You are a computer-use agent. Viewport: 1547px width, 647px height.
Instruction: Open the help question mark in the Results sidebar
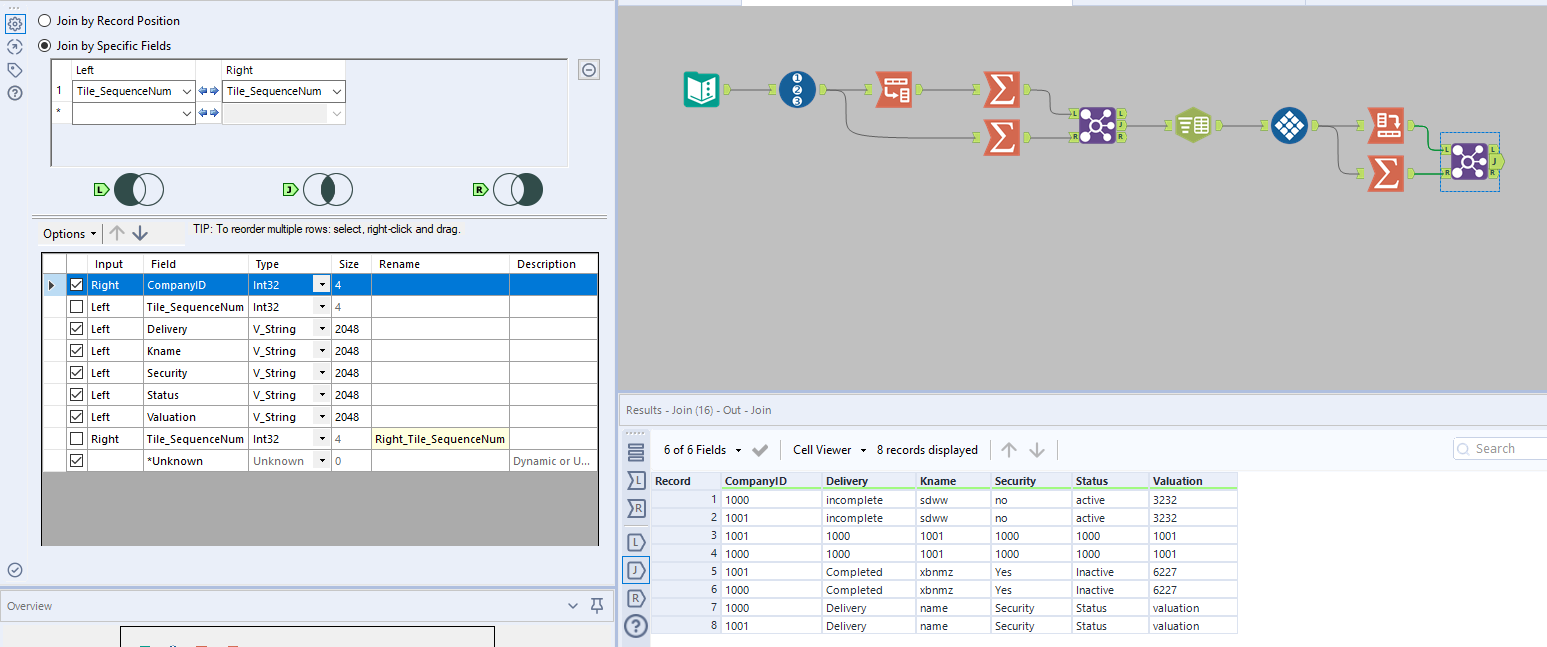pyautogui.click(x=635, y=626)
